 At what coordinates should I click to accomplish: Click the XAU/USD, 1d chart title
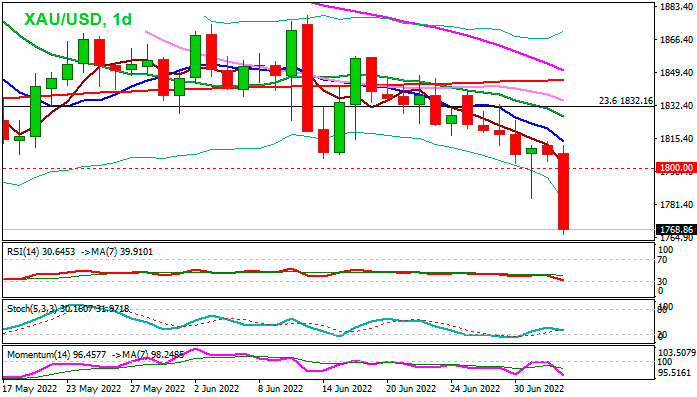click(x=78, y=19)
